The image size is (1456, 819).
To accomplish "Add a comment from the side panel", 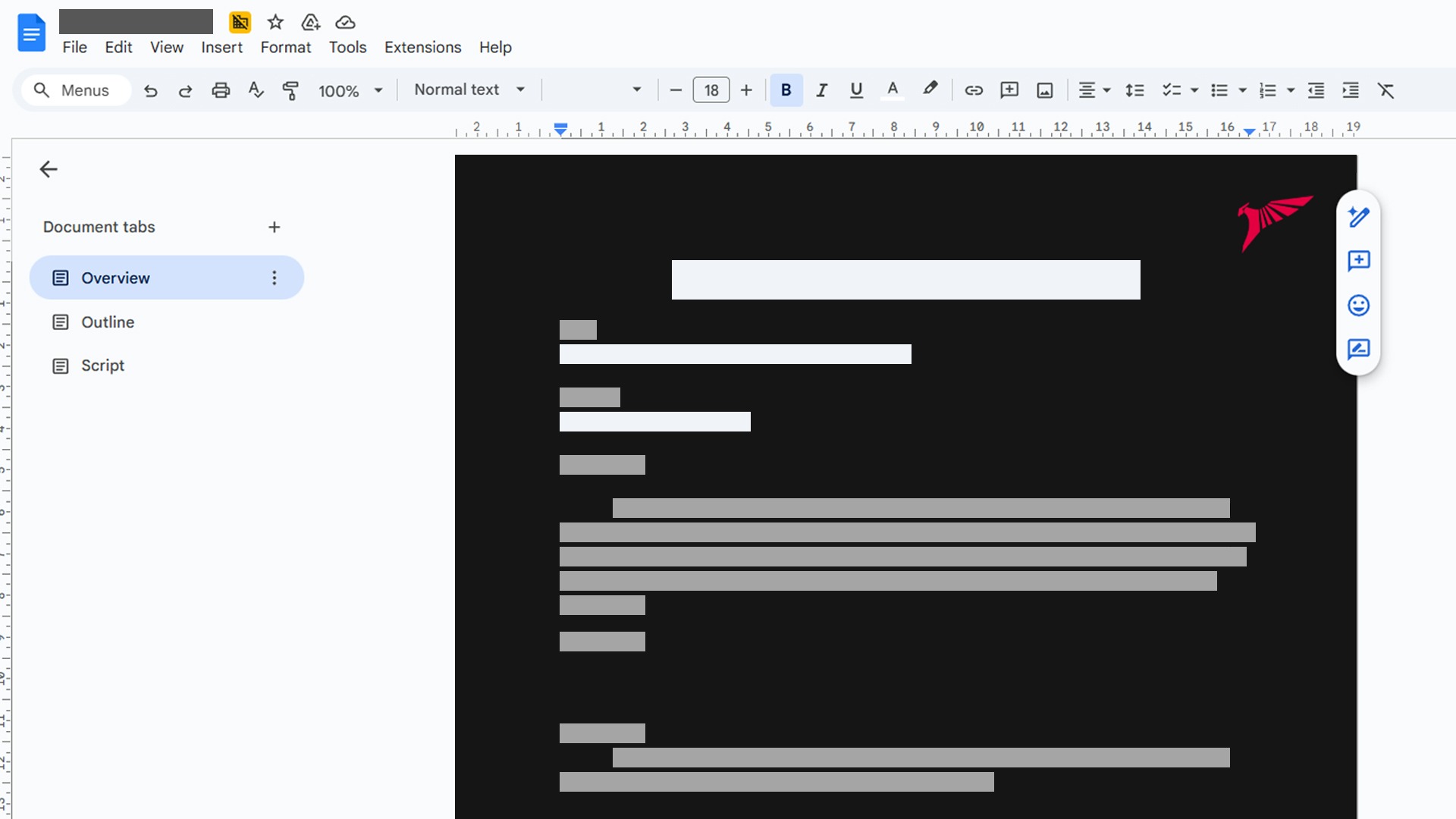I will [1358, 261].
